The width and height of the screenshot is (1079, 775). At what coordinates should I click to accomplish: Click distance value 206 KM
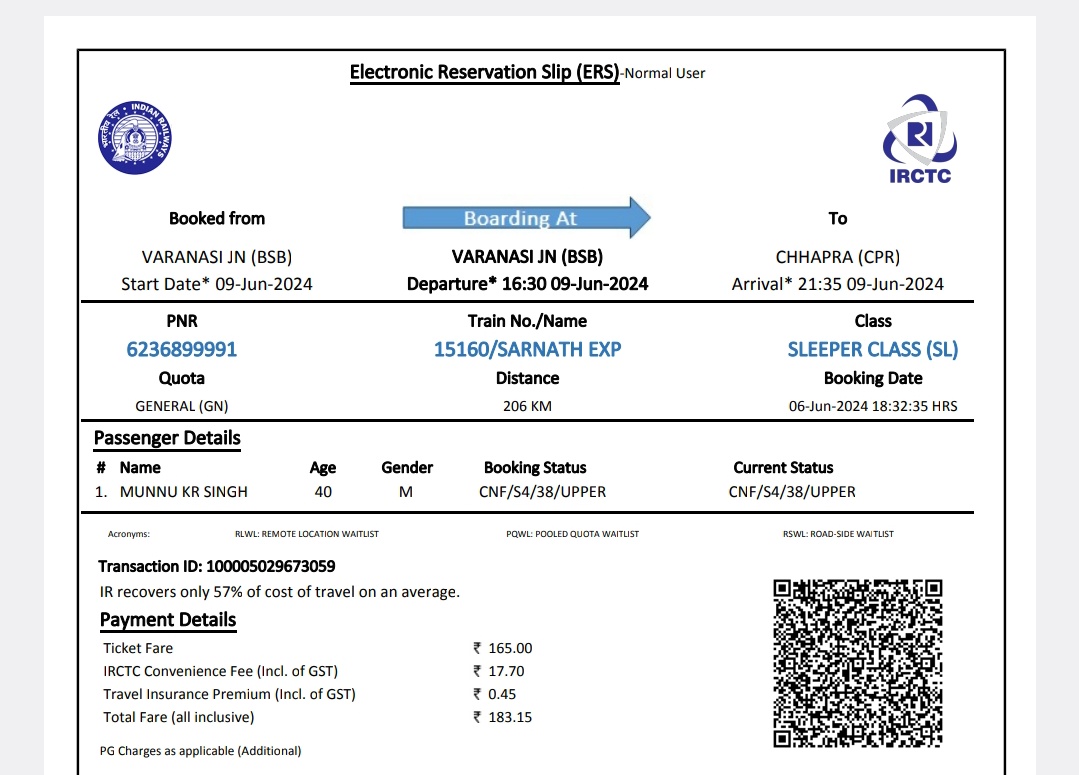point(527,406)
